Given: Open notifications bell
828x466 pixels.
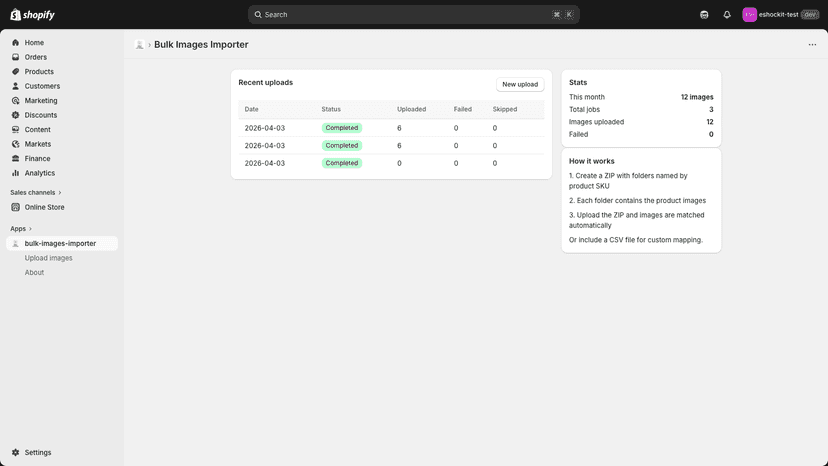Looking at the screenshot, I should (x=727, y=15).
